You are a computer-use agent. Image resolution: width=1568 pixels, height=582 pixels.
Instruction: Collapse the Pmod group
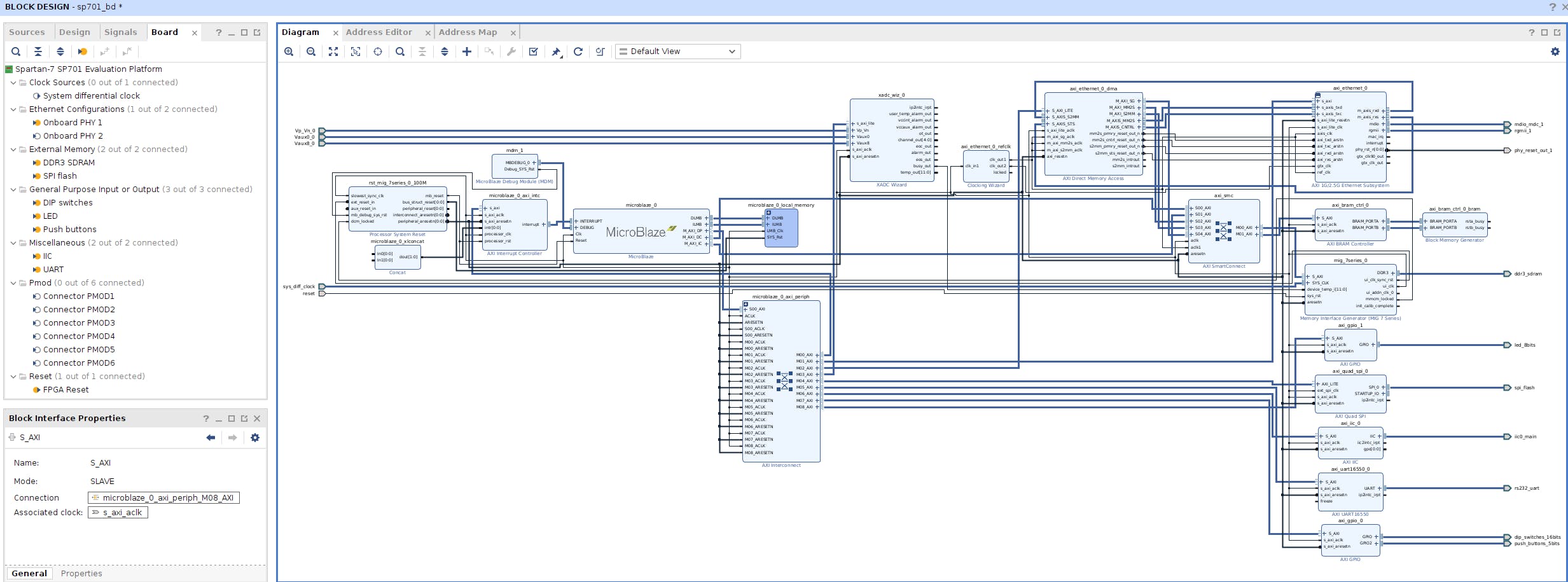point(13,283)
